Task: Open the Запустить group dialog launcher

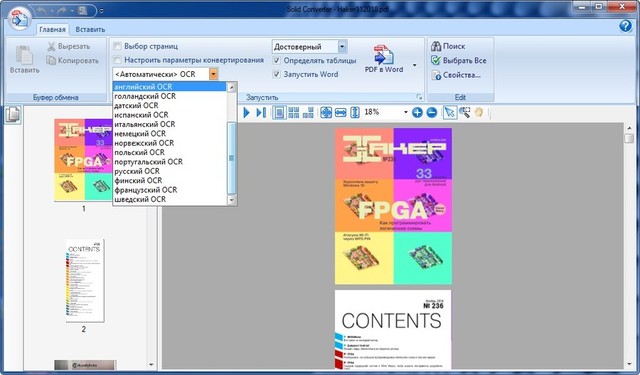Action: (419, 97)
